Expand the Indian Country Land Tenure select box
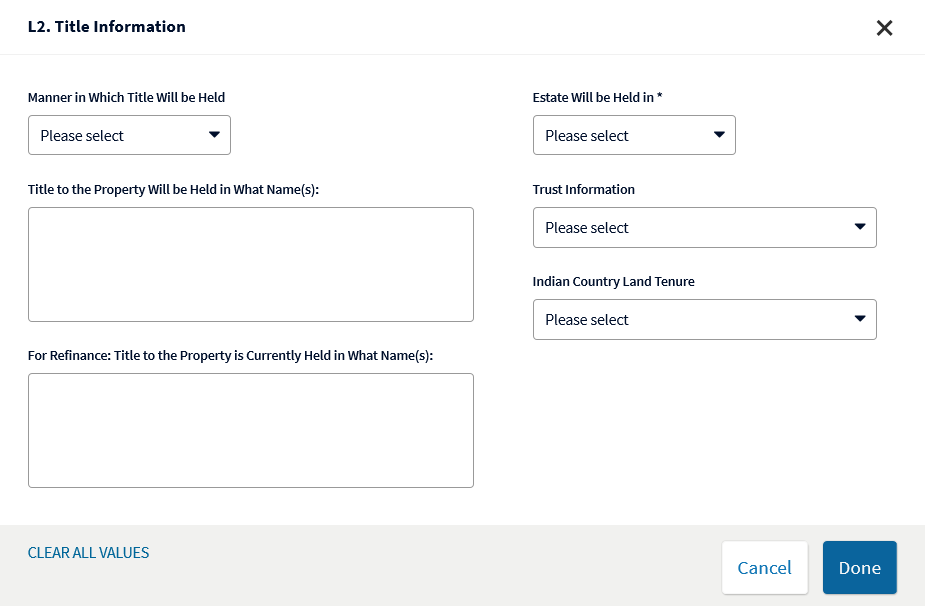Image resolution: width=925 pixels, height=606 pixels. tap(704, 319)
